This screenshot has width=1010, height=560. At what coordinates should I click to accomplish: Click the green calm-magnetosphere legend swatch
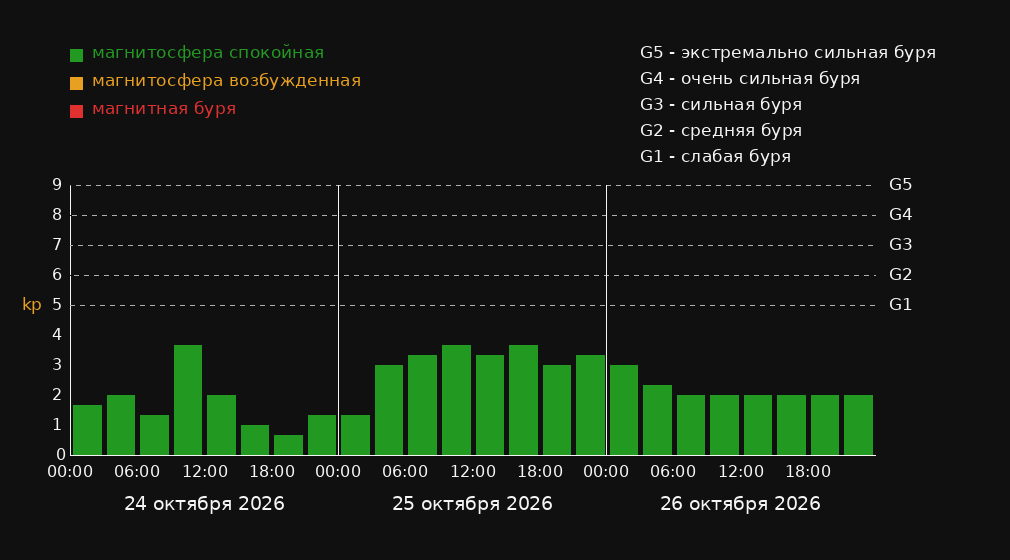click(76, 55)
